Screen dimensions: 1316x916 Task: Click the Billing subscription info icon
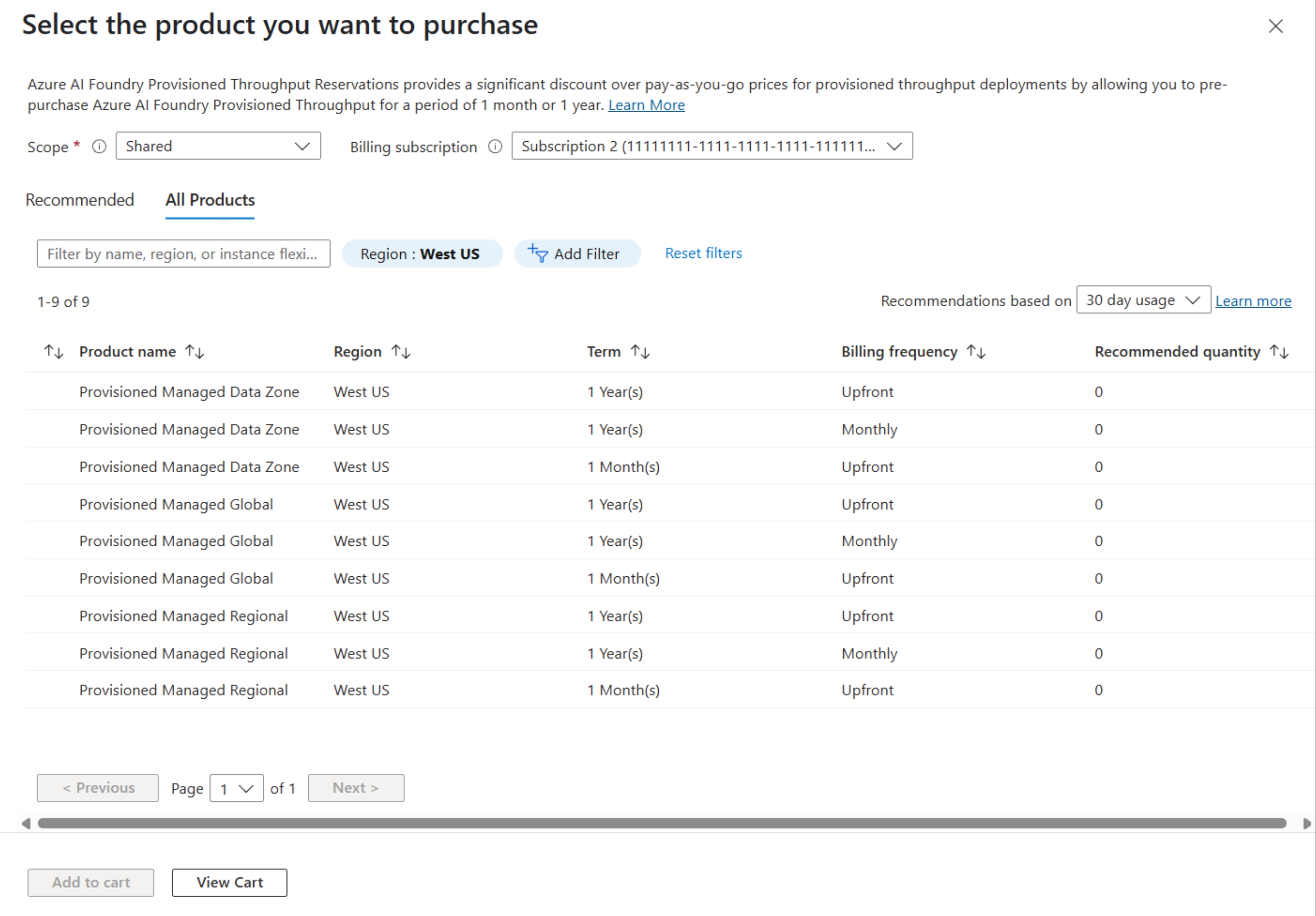click(x=495, y=147)
